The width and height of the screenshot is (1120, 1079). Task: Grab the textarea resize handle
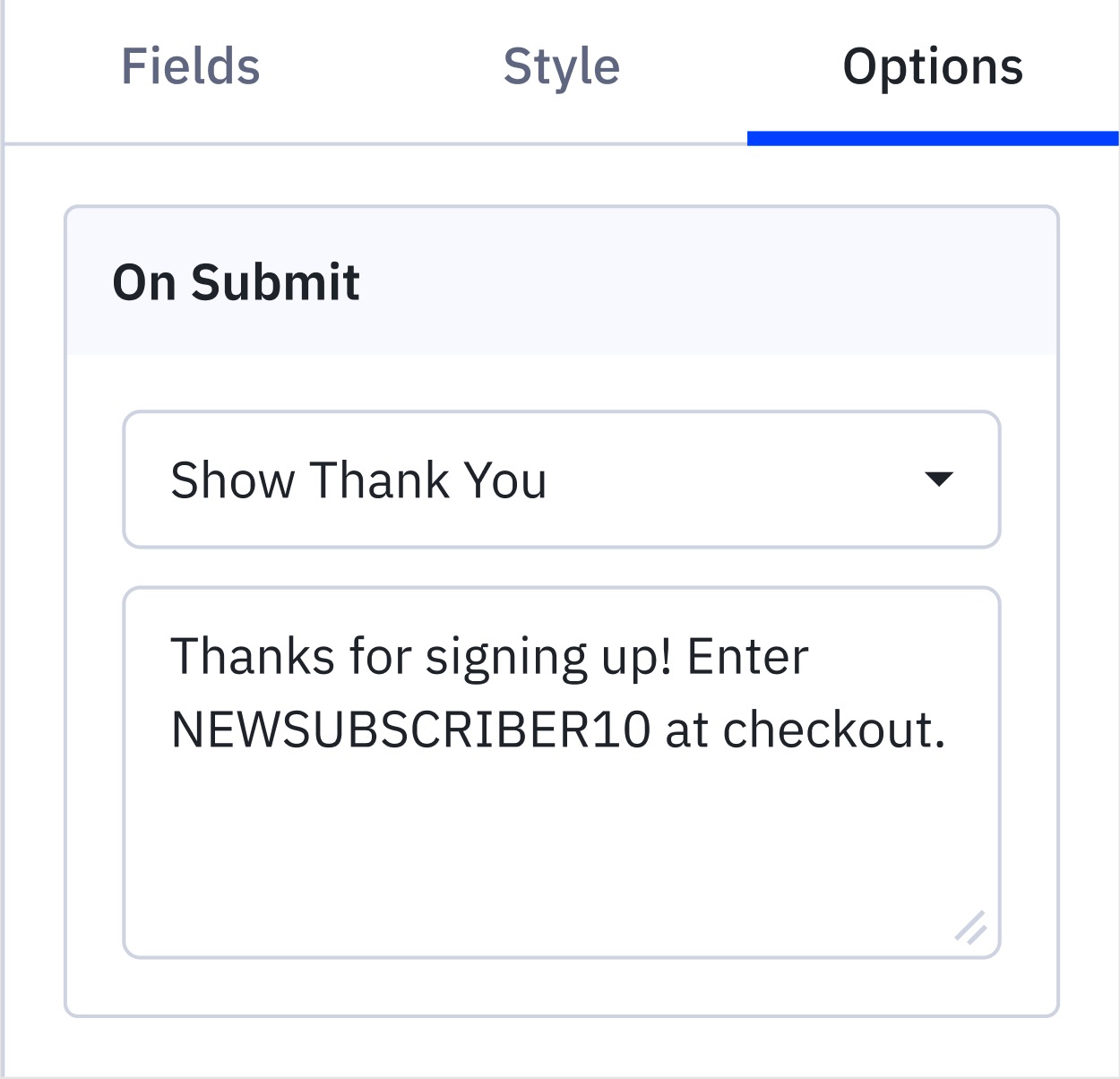point(971,928)
